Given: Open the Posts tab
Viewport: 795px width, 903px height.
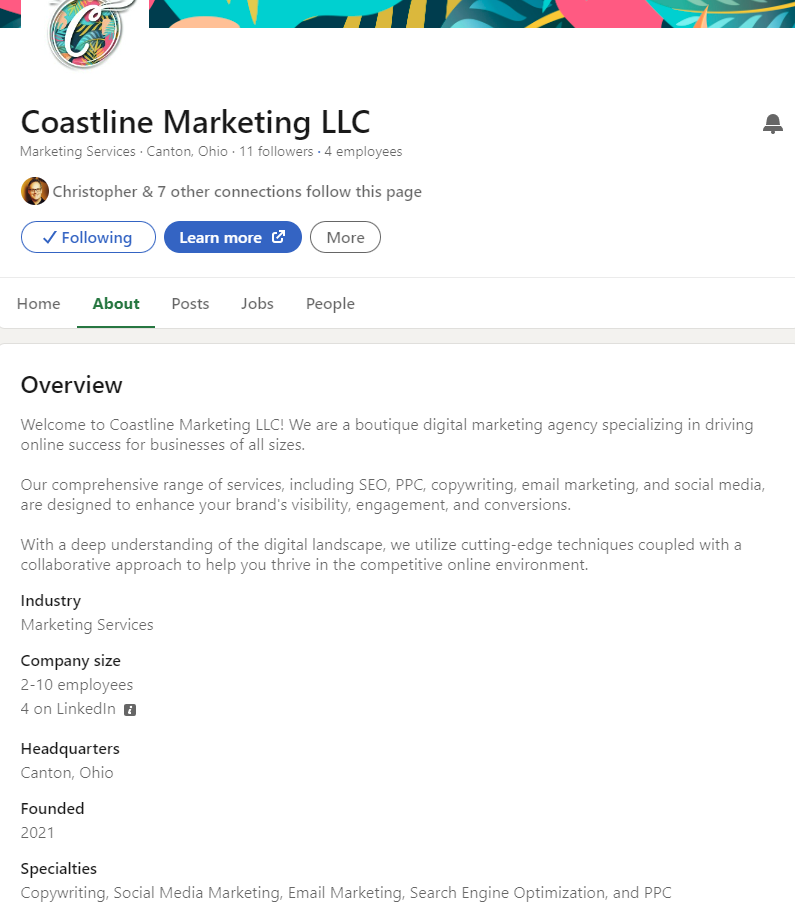Looking at the screenshot, I should pos(190,304).
